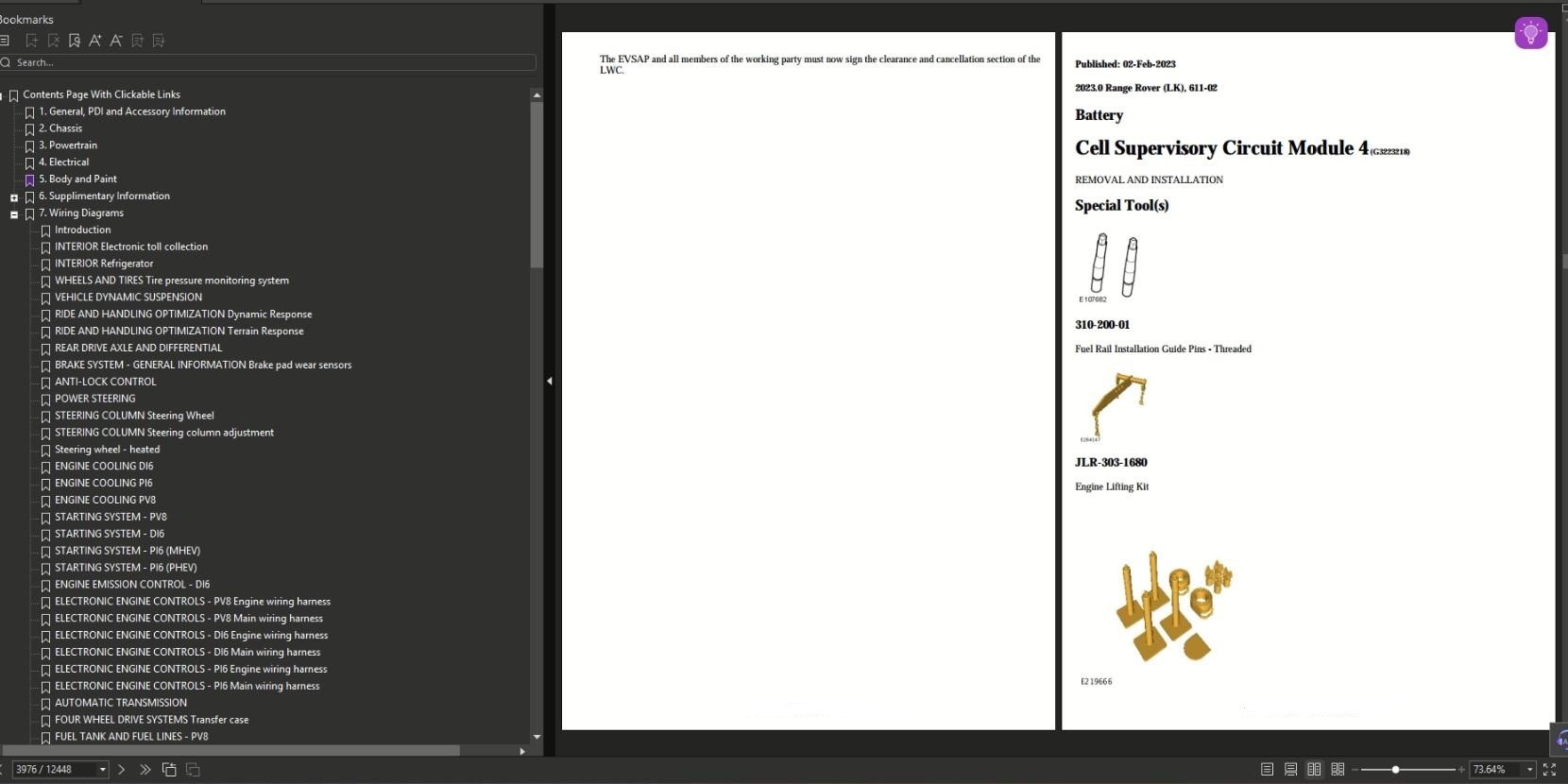Screen dimensions: 1568x784
Task: Click the zoom in plus icon
Action: click(1461, 770)
